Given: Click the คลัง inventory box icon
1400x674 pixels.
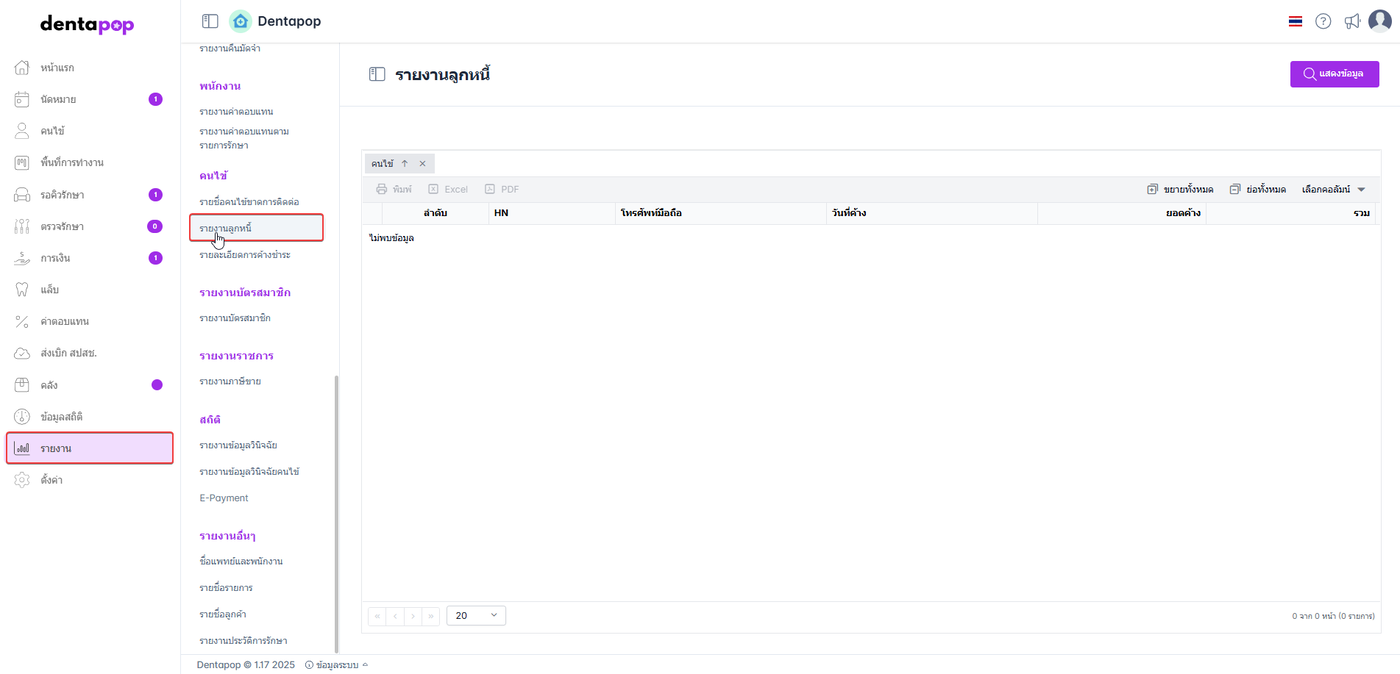Looking at the screenshot, I should pos(22,385).
